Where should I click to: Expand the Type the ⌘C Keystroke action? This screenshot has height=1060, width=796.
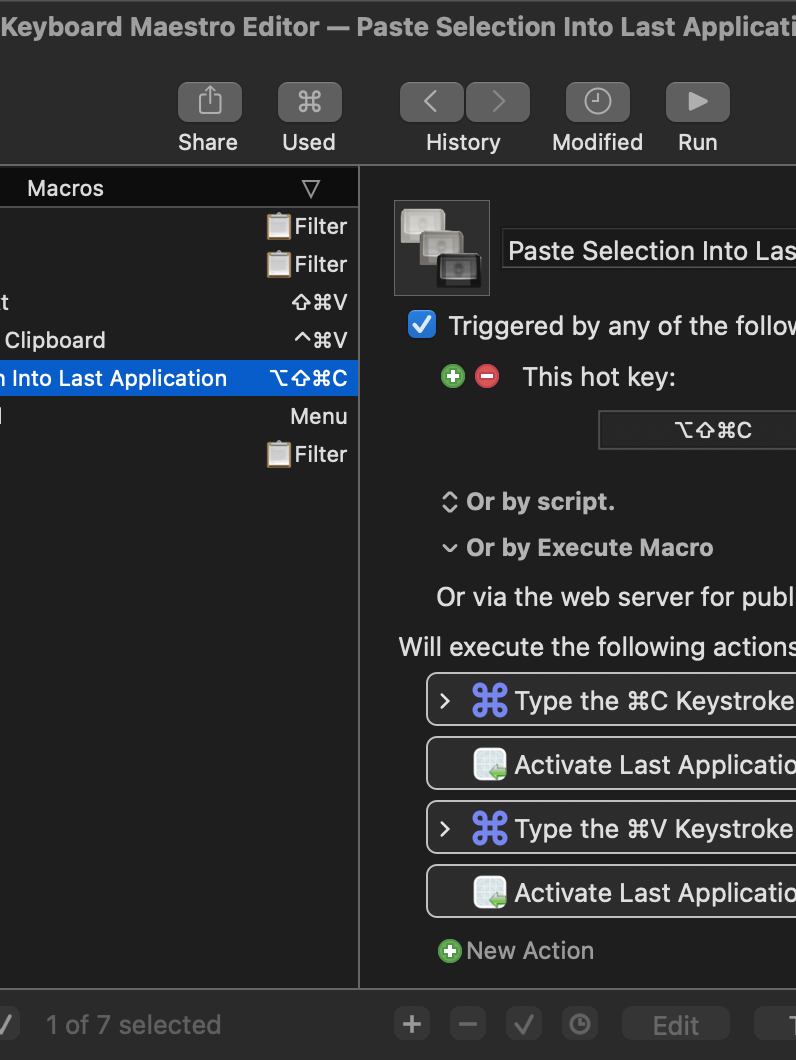[444, 700]
